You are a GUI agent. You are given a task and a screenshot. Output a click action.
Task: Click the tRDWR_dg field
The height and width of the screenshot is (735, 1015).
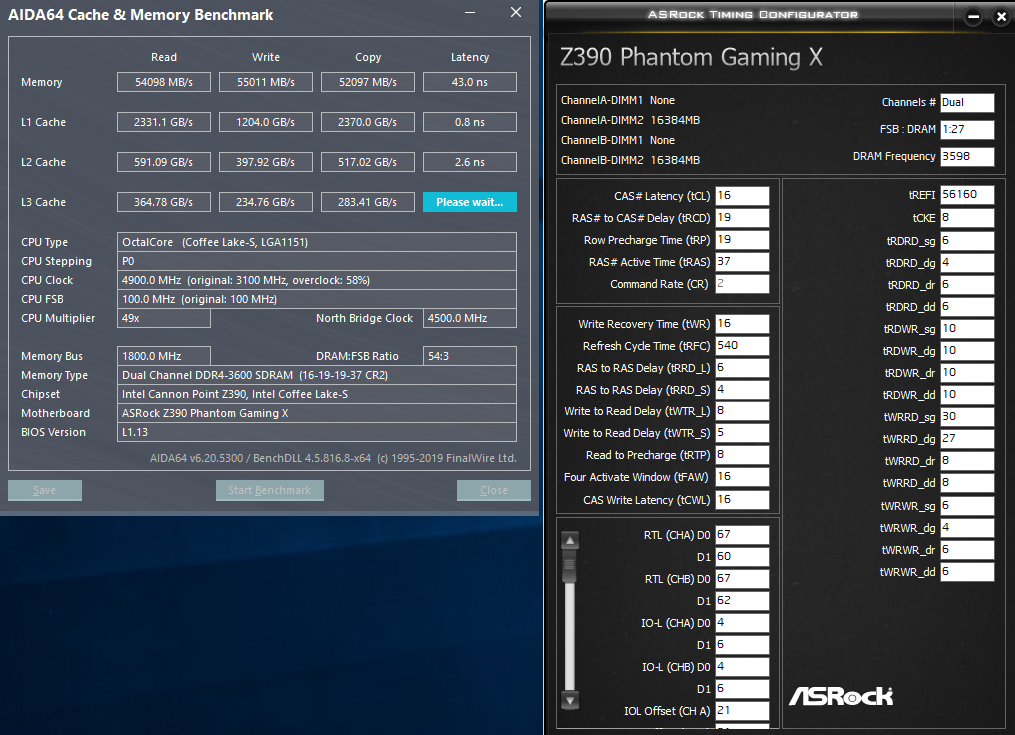(967, 351)
